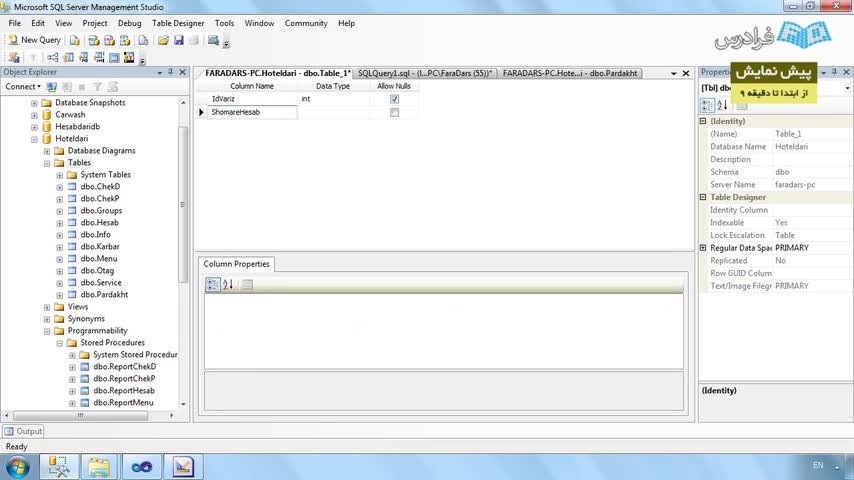Close the Object Explorer panel

tap(182, 72)
